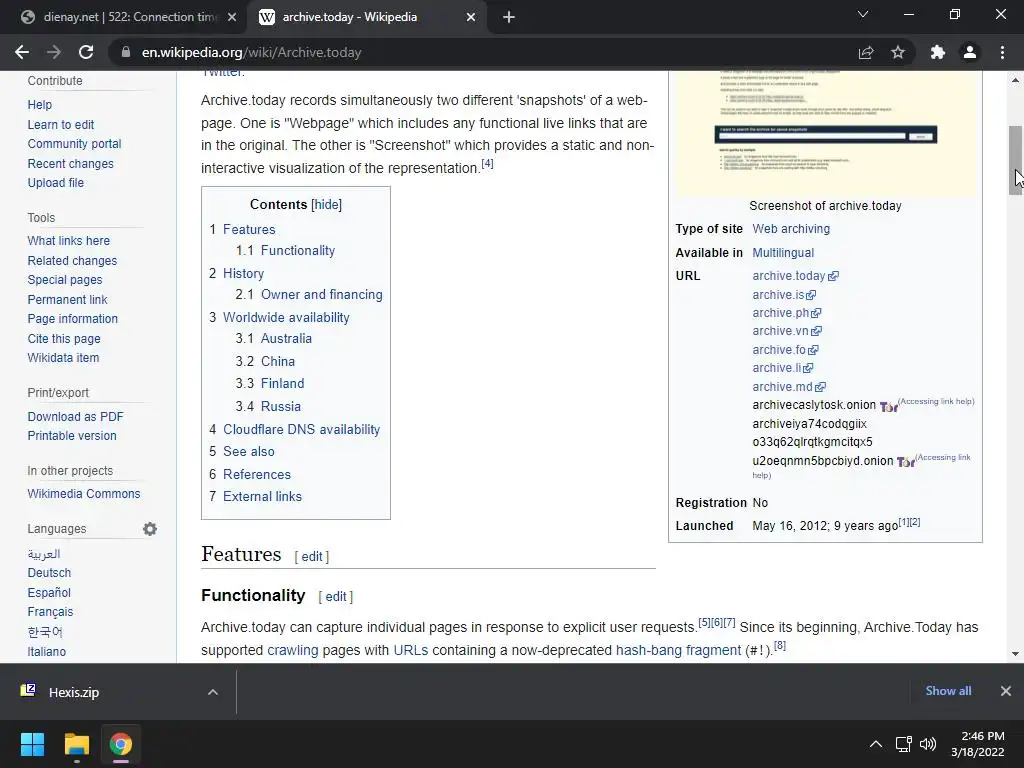Close the downloads bar
The image size is (1024, 768).
[x=1006, y=690]
